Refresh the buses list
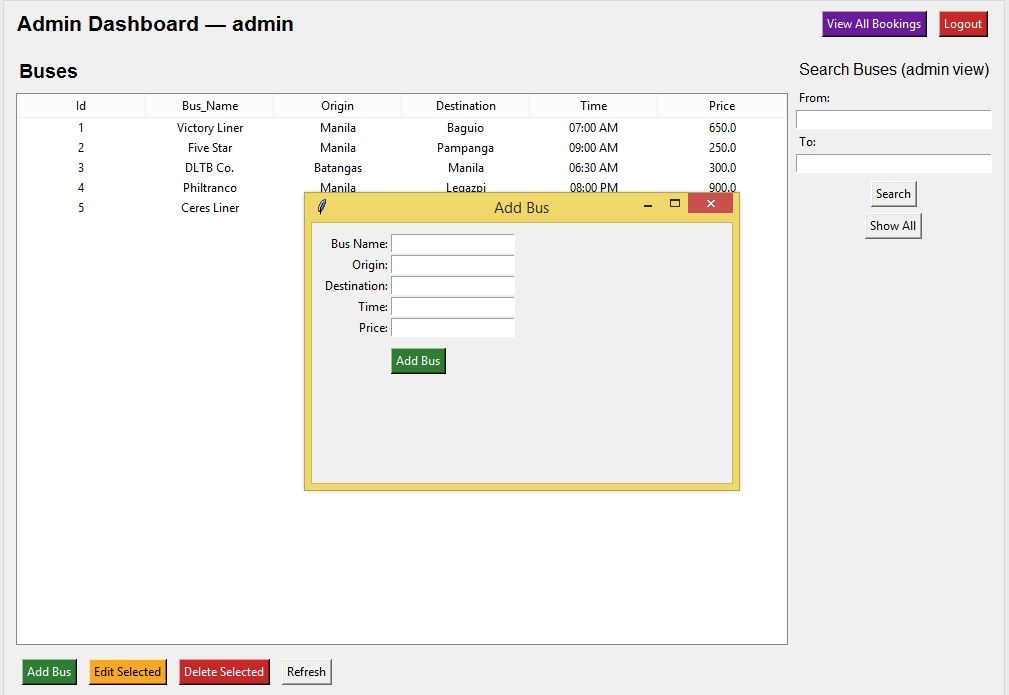 [306, 672]
